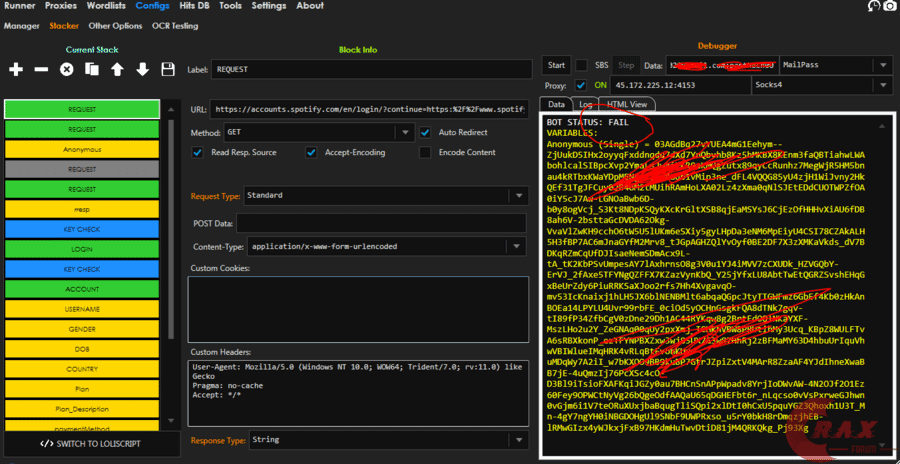The height and width of the screenshot is (464, 900).
Task: Click the floppy disk save icon
Action: click(167, 69)
